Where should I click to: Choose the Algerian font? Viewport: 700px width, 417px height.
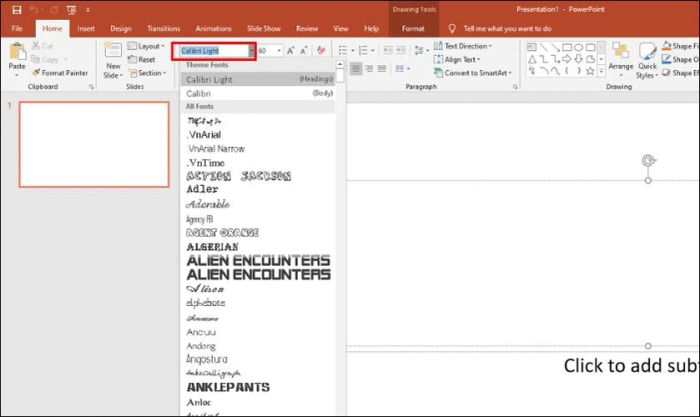(x=212, y=247)
